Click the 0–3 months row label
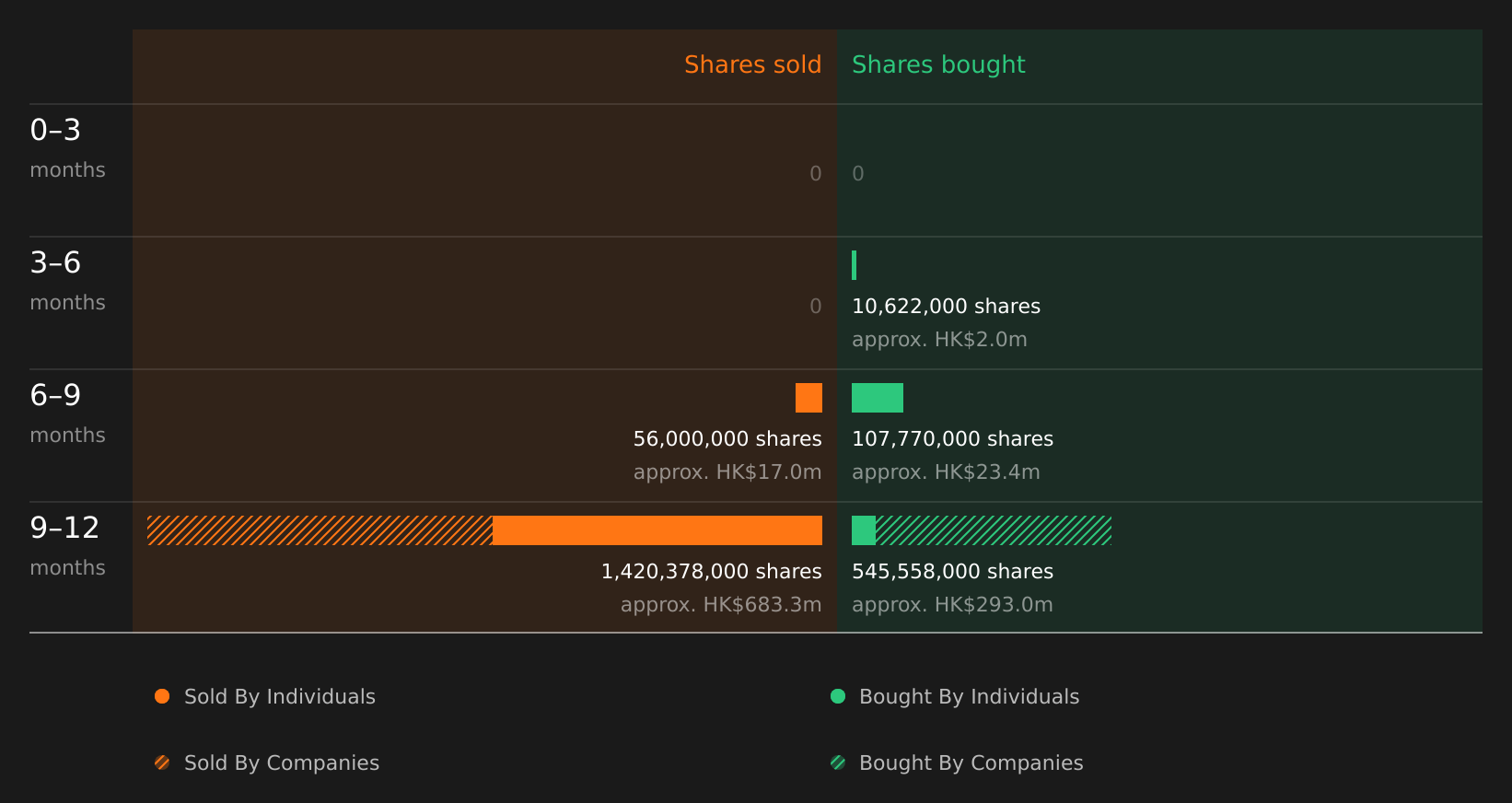Image resolution: width=1512 pixels, height=803 pixels. click(x=67, y=148)
